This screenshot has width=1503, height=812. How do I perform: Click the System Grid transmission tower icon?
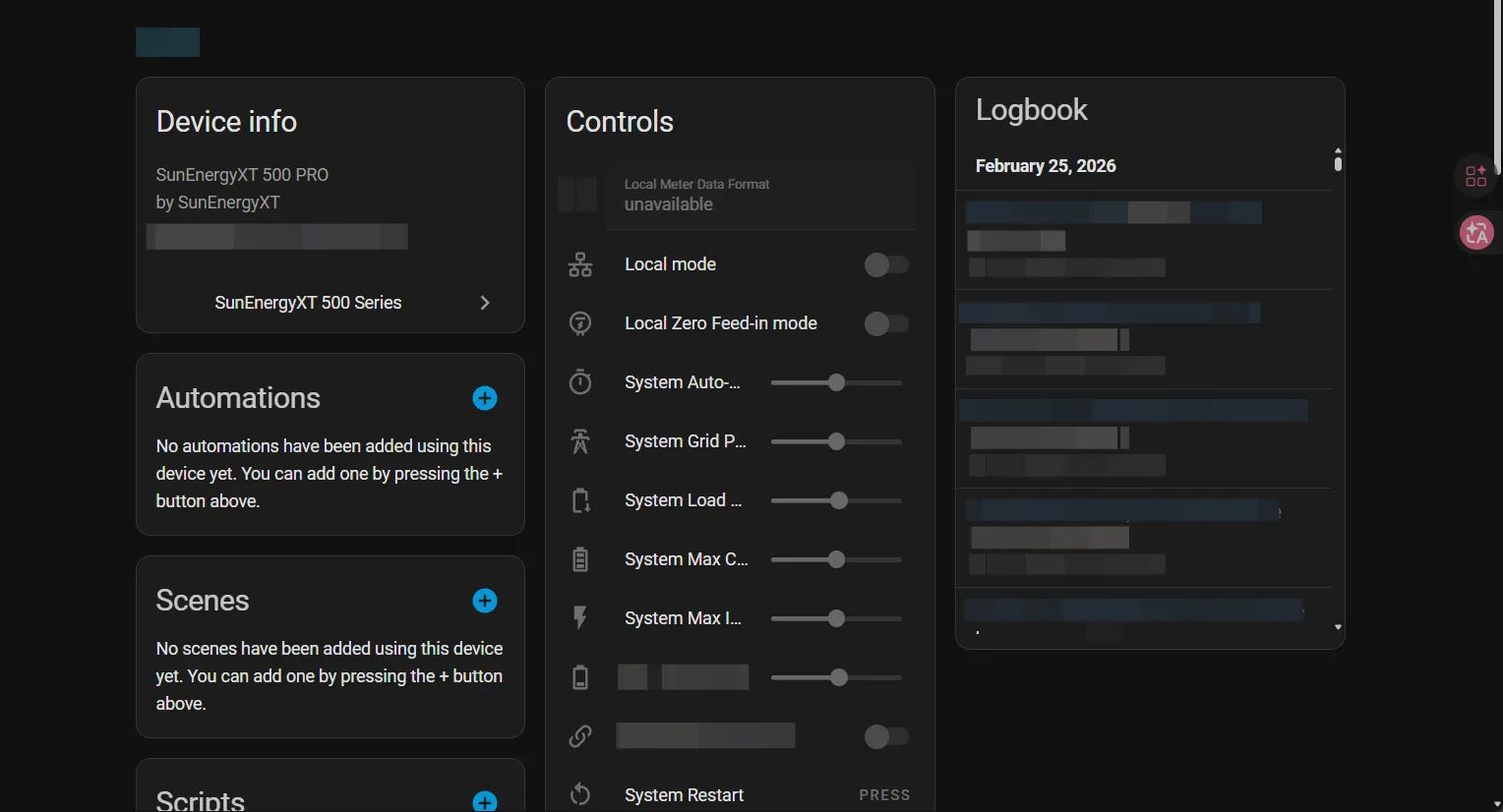coord(580,441)
